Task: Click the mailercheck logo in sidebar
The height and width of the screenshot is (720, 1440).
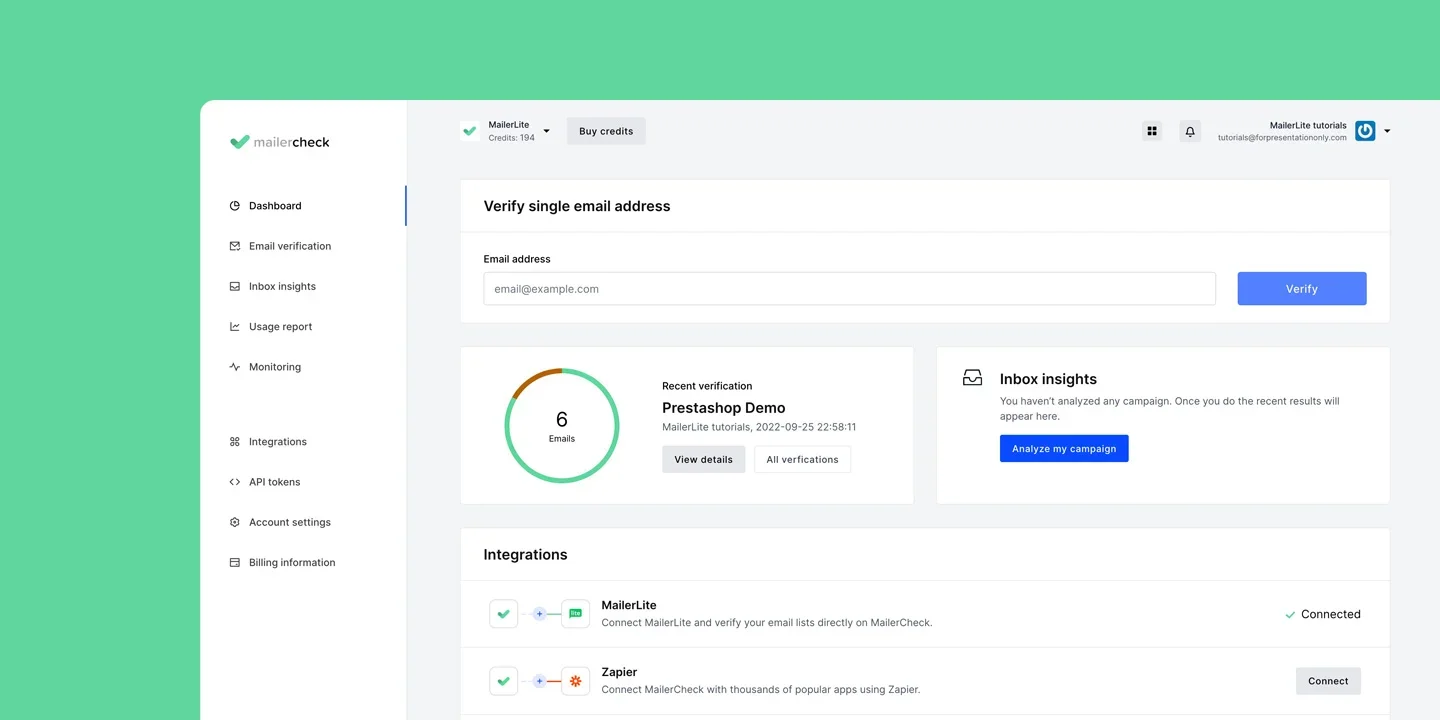Action: [x=279, y=142]
